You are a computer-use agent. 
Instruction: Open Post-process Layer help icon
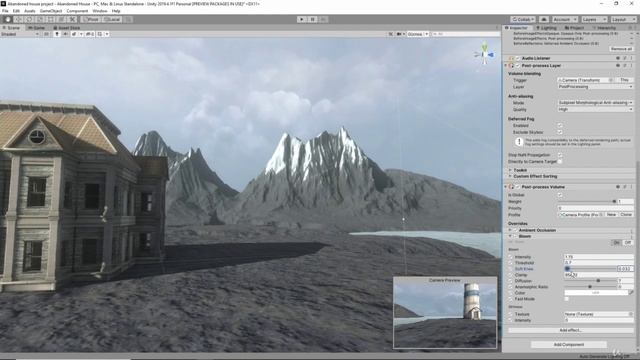618,66
